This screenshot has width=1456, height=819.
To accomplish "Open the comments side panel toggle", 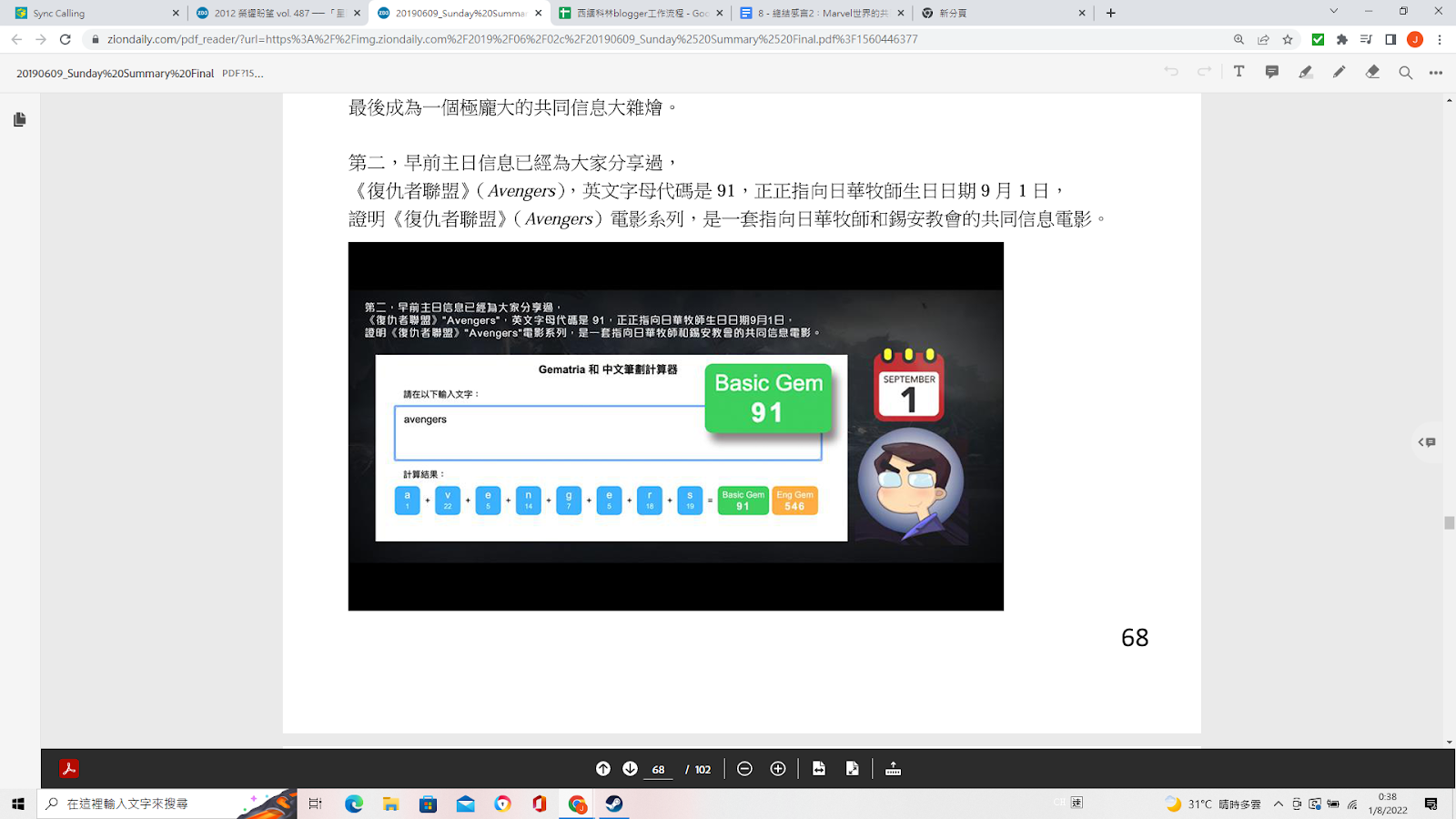I will (1427, 442).
